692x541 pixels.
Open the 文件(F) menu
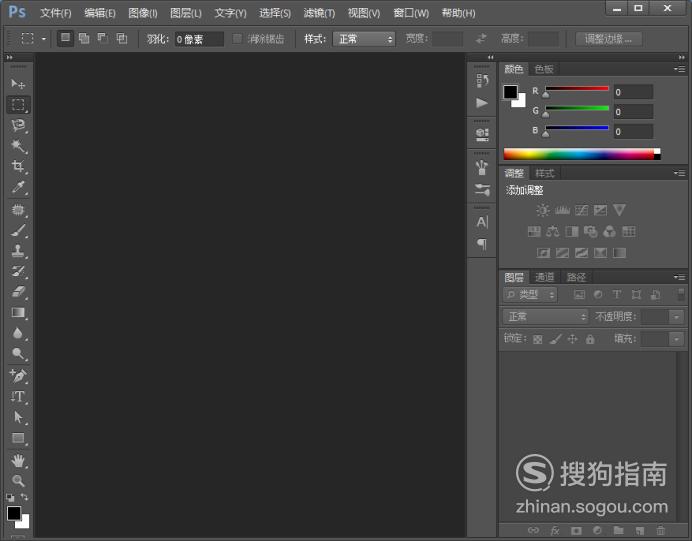pos(56,13)
